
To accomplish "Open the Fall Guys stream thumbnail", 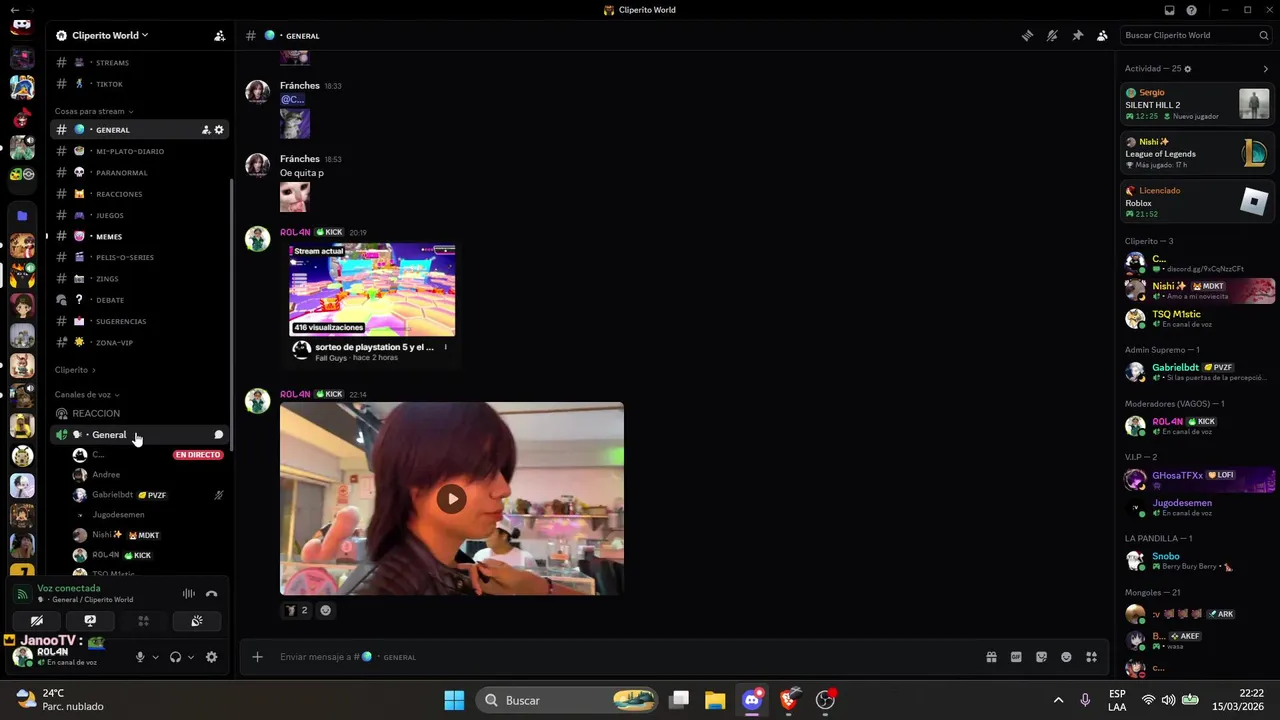I will 372,290.
